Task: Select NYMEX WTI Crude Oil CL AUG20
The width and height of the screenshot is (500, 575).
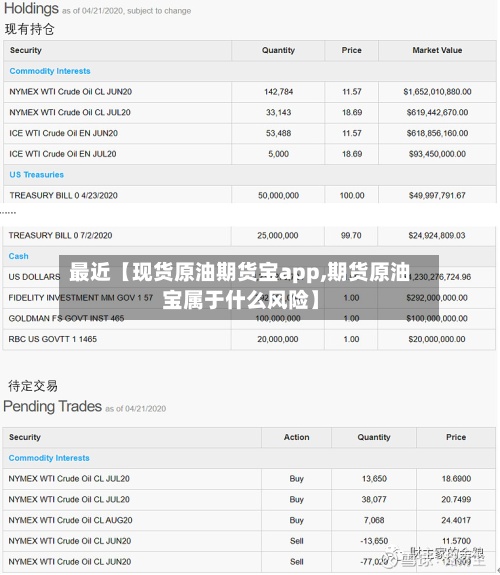Action: pos(70,520)
